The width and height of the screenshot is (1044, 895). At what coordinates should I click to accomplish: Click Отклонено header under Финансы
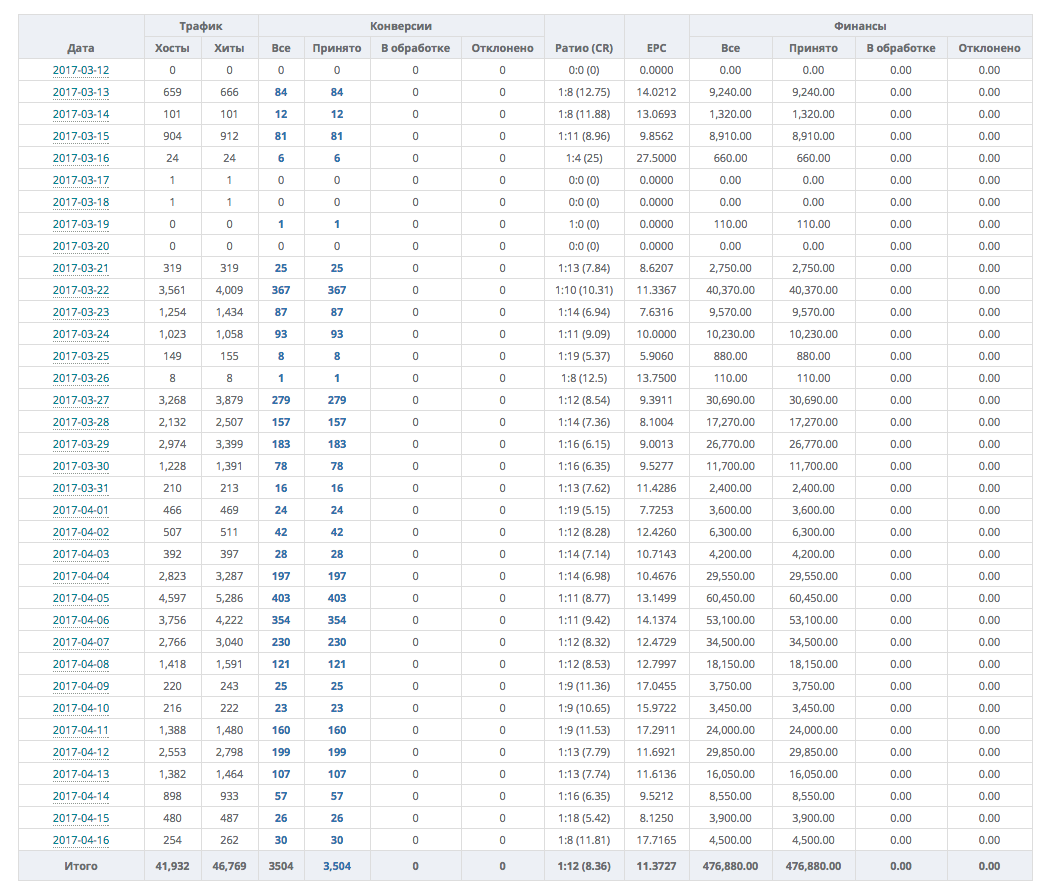989,48
